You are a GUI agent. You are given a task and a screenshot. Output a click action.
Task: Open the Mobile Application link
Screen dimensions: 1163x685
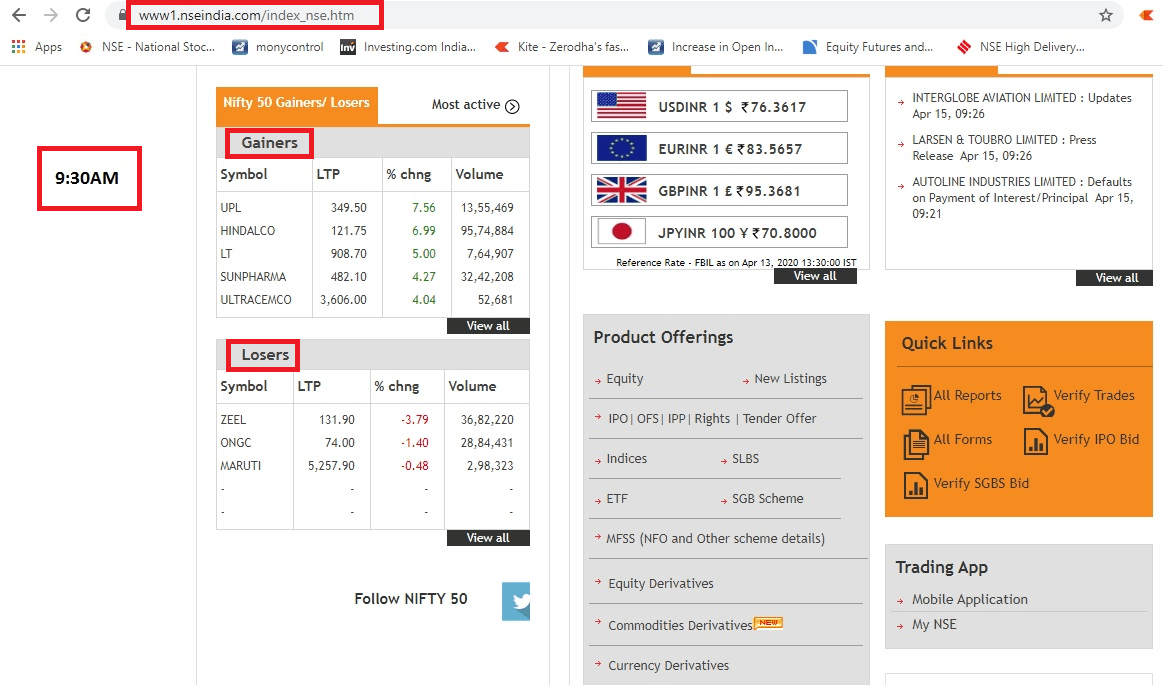969,600
